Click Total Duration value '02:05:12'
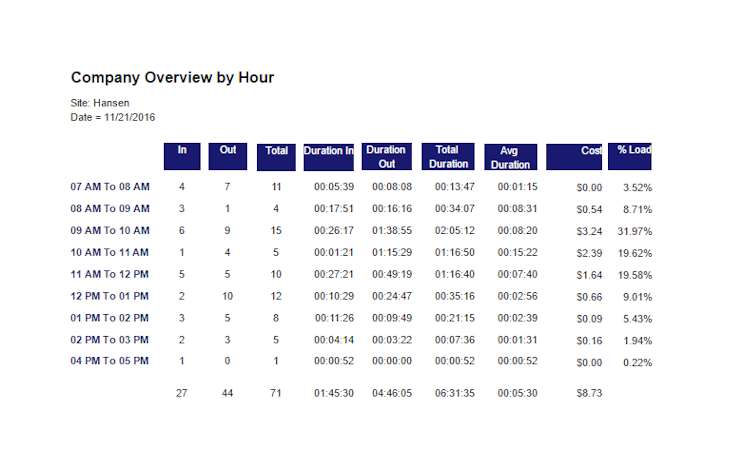Viewport: 734px width, 450px height. pos(455,231)
